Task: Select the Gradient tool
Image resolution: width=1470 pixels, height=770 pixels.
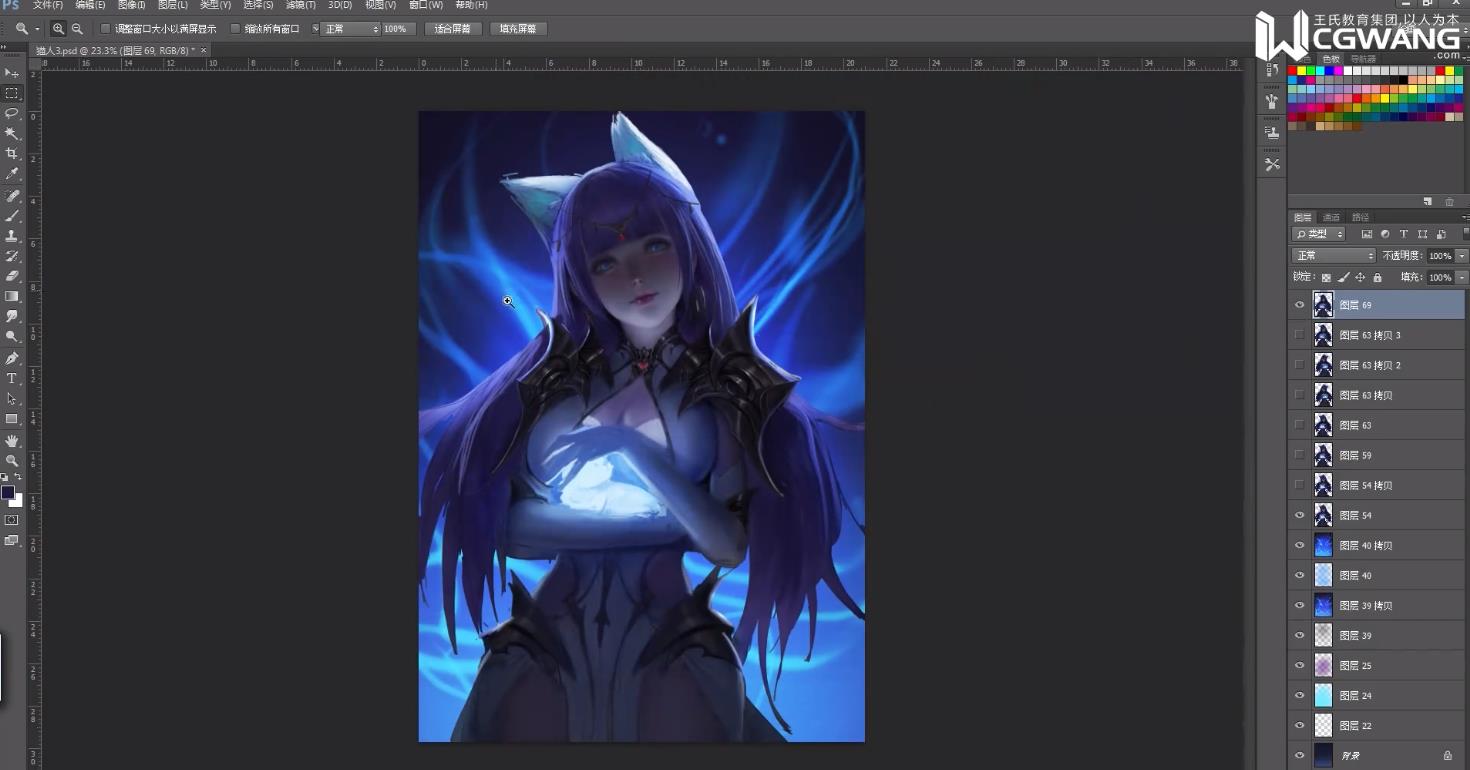Action: tap(12, 297)
